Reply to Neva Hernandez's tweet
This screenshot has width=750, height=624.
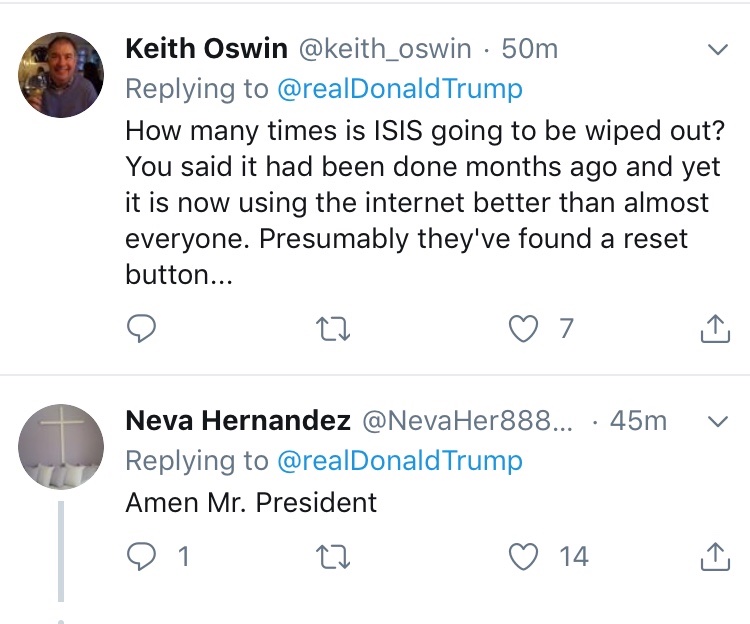click(143, 557)
